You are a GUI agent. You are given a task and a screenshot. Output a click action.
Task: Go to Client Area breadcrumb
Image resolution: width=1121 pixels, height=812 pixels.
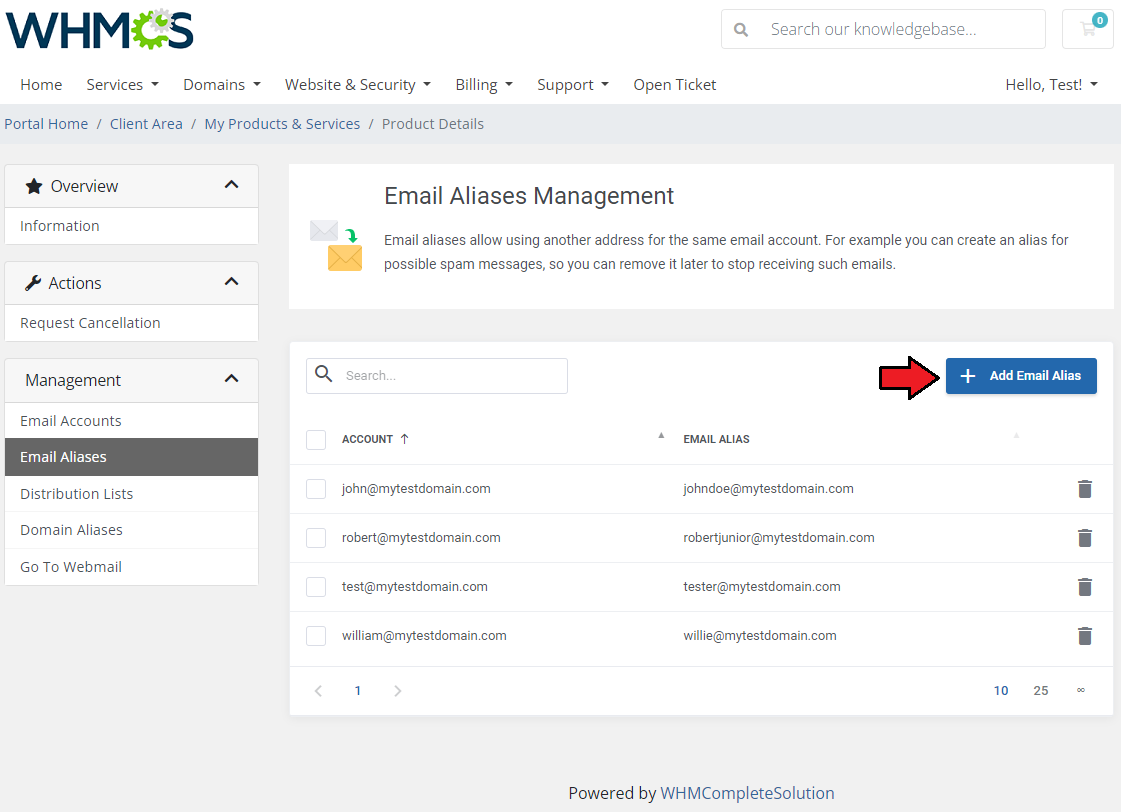pos(146,124)
